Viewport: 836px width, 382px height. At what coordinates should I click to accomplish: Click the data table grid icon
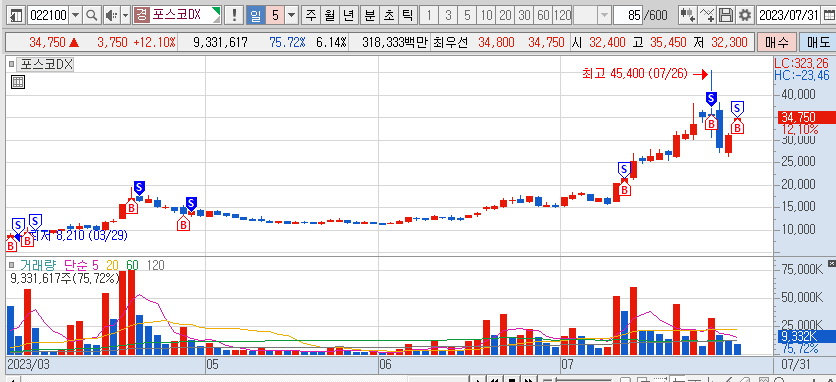(18, 82)
